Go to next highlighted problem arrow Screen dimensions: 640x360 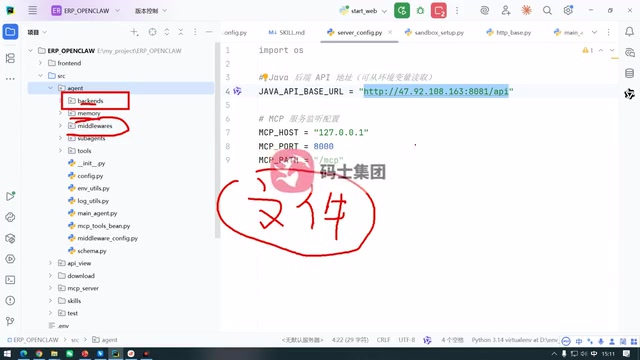tap(612, 50)
